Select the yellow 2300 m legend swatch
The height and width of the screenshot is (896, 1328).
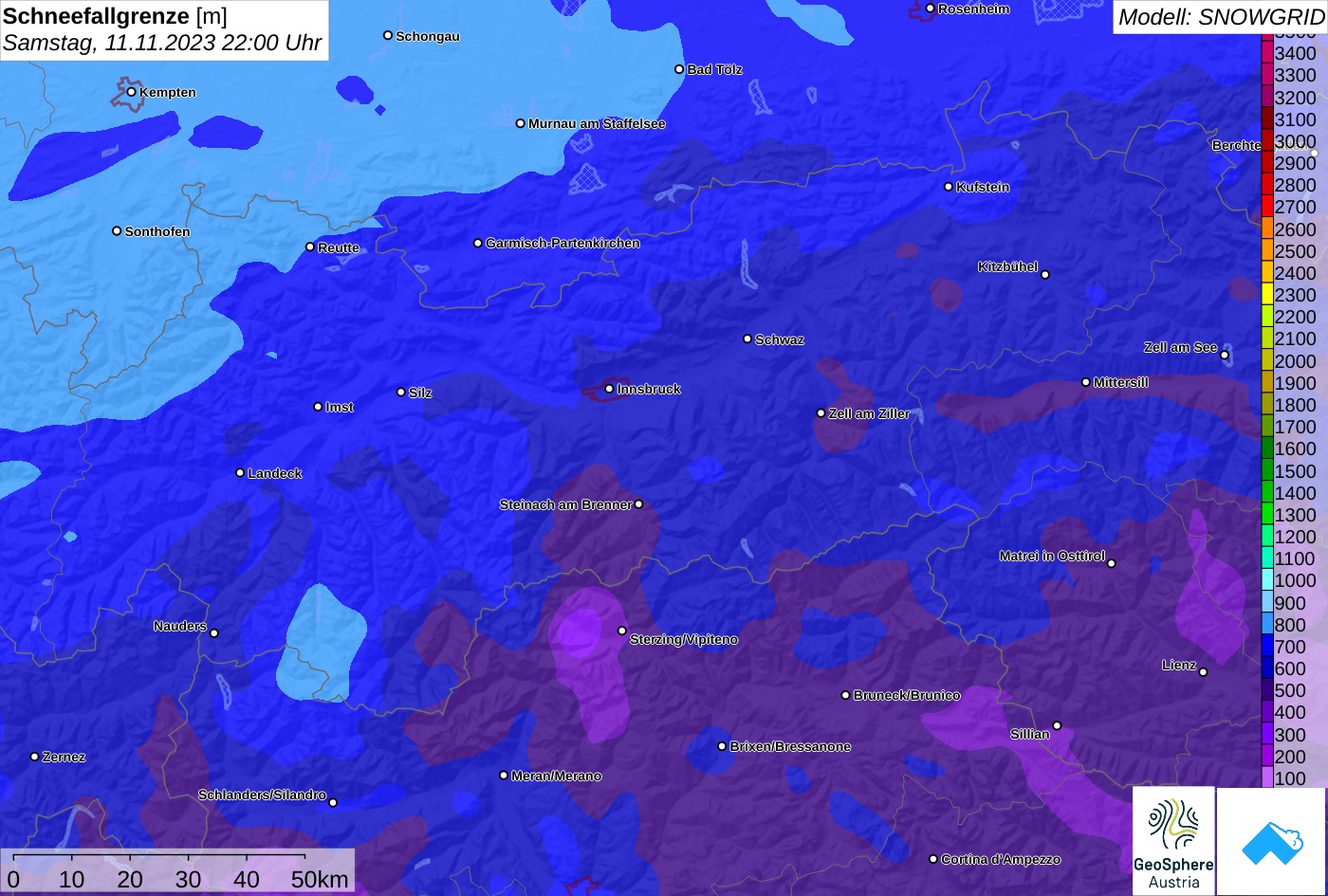click(x=1266, y=295)
